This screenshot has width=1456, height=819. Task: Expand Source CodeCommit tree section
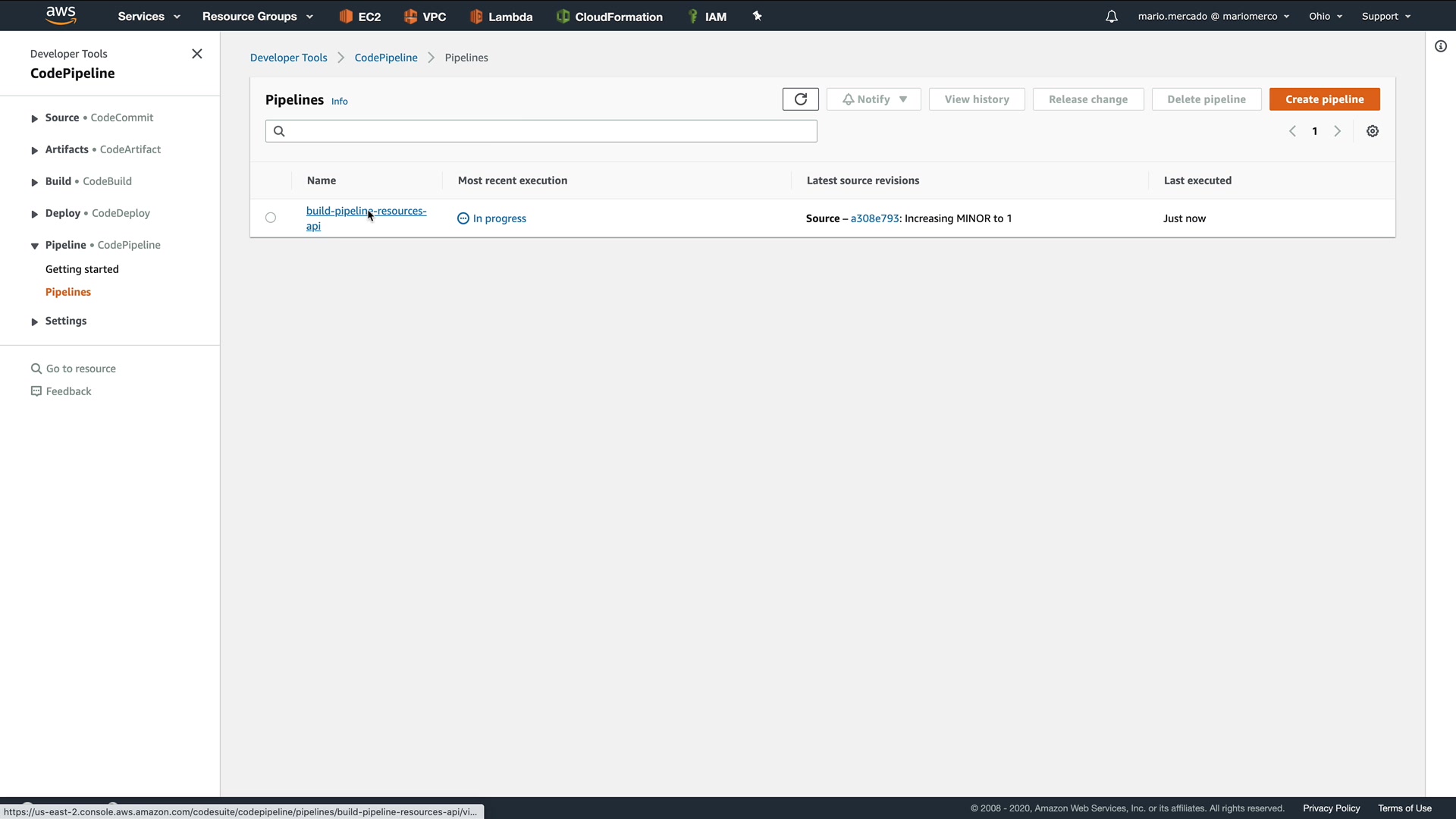[34, 118]
